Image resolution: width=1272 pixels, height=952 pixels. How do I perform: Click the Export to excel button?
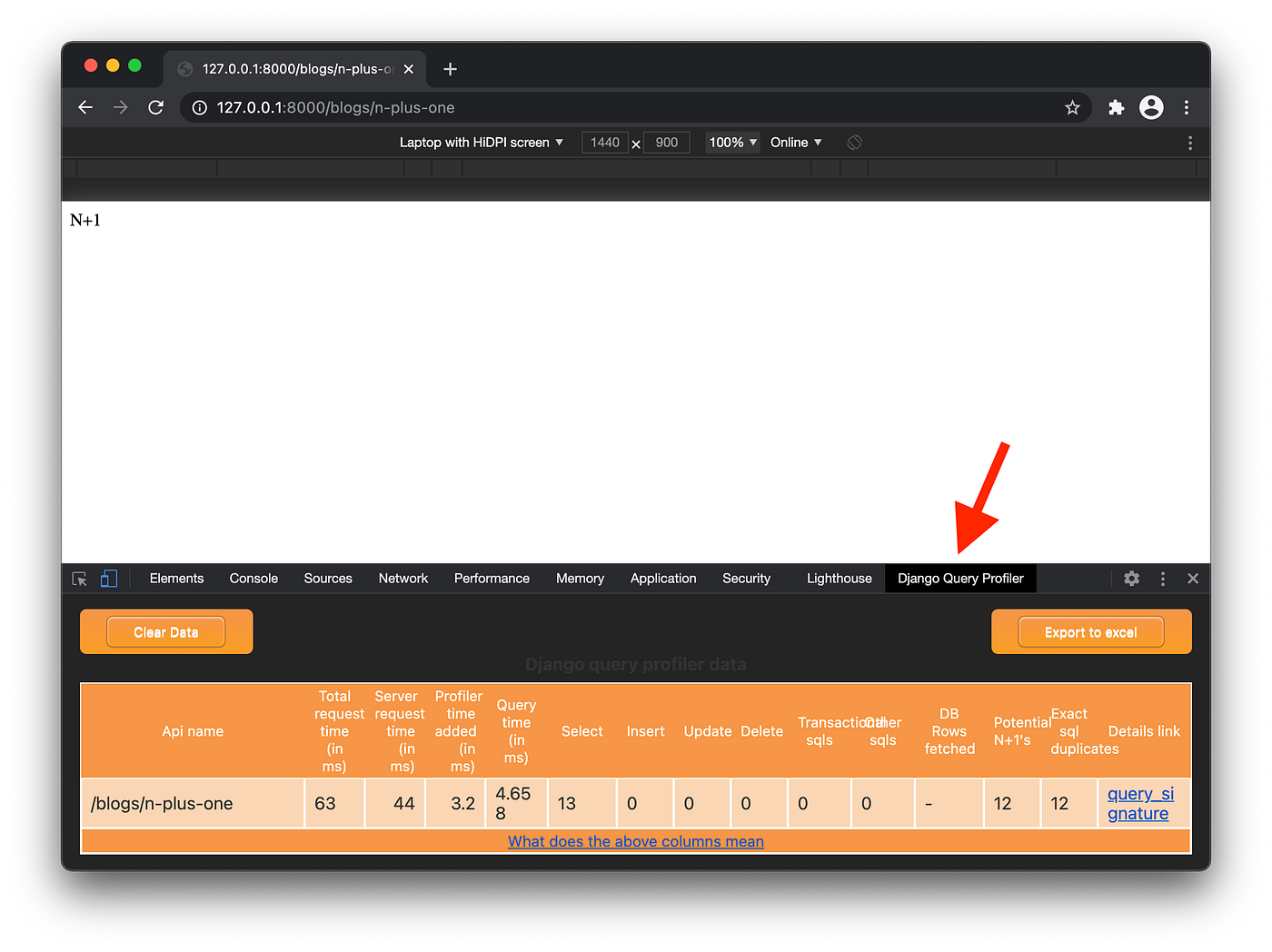click(x=1091, y=632)
